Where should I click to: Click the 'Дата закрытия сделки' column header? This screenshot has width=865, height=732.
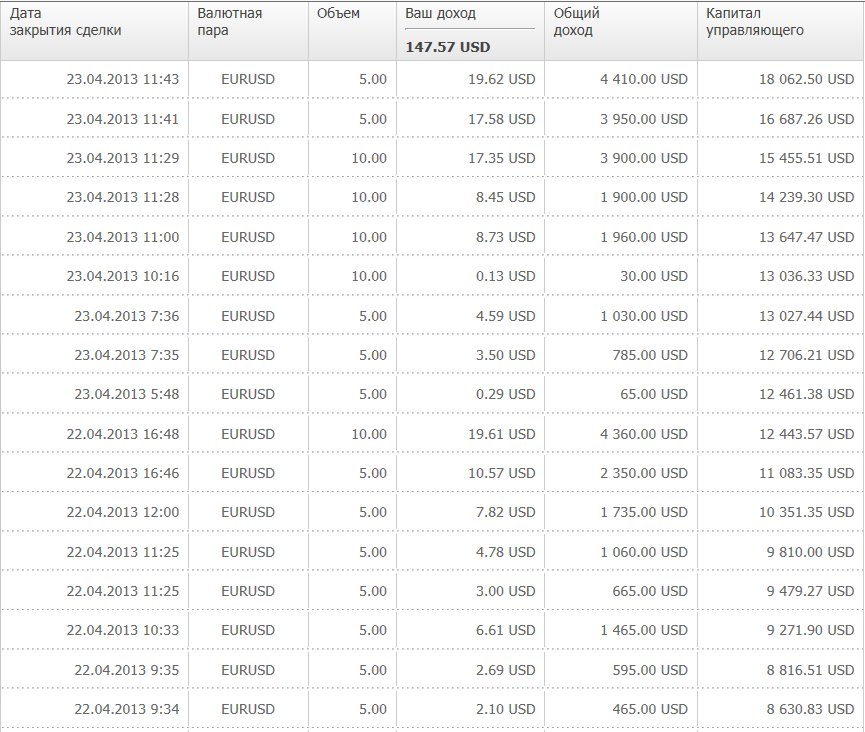point(65,22)
